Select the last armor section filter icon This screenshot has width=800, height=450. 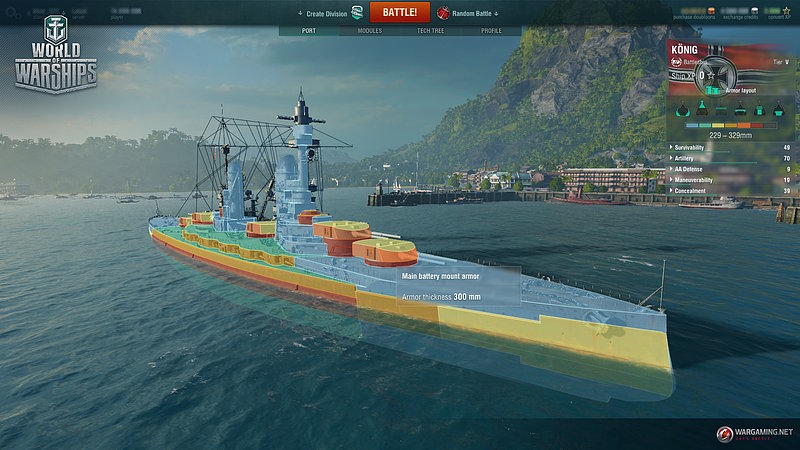[779, 109]
